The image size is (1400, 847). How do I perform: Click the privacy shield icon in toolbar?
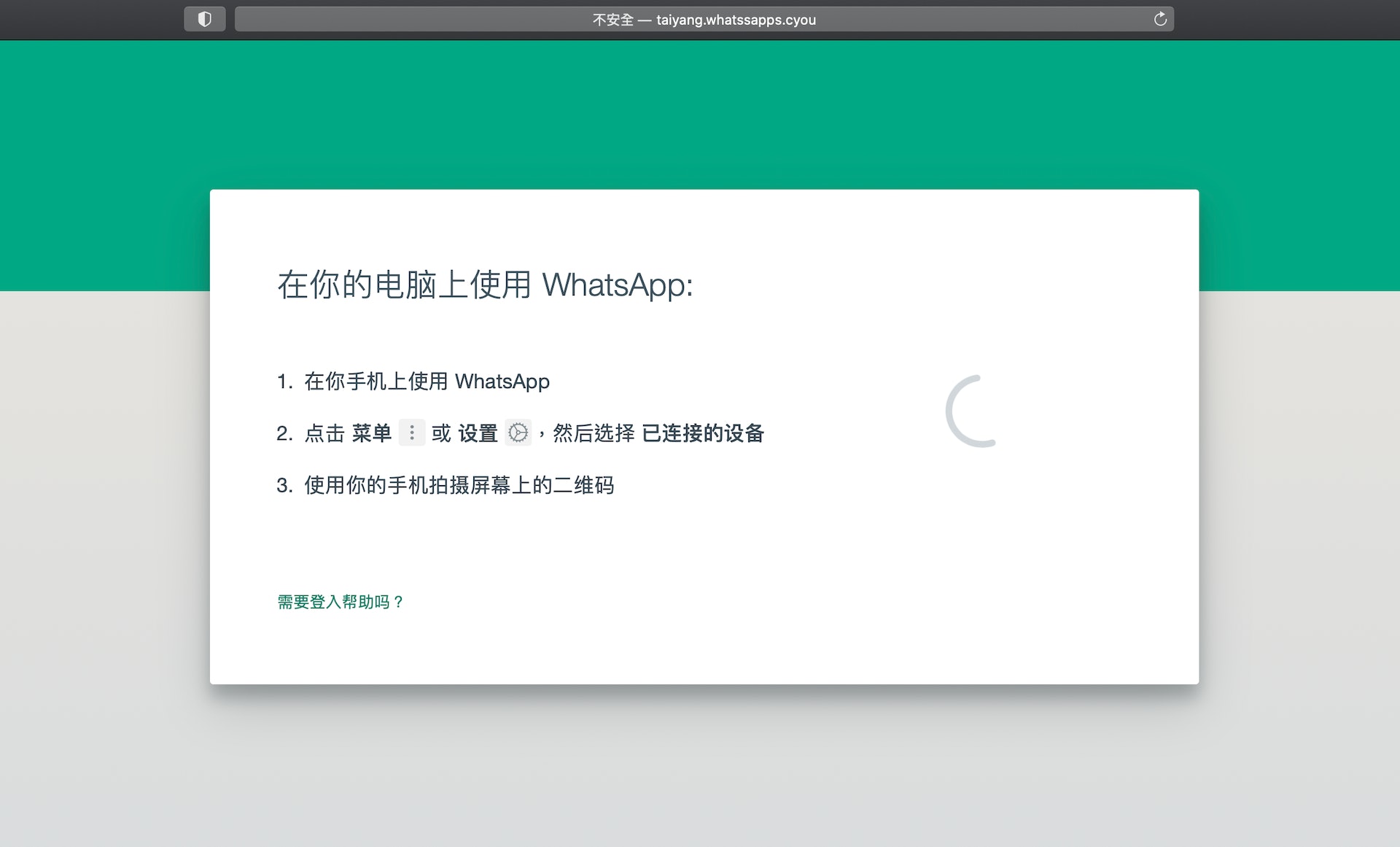pos(204,20)
